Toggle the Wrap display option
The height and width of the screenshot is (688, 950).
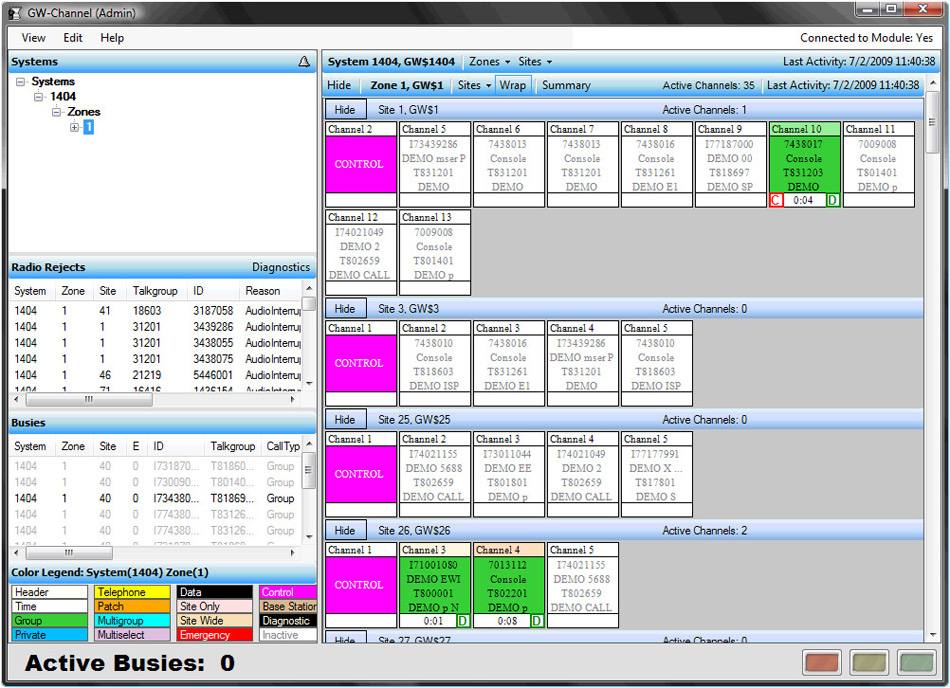[513, 85]
